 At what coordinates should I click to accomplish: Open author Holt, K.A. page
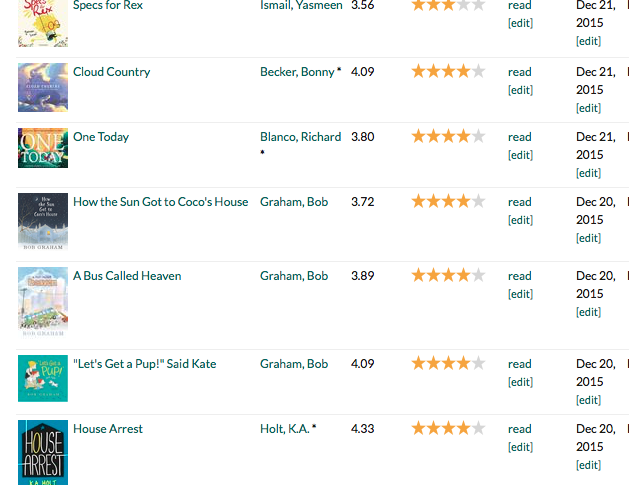[x=285, y=429]
